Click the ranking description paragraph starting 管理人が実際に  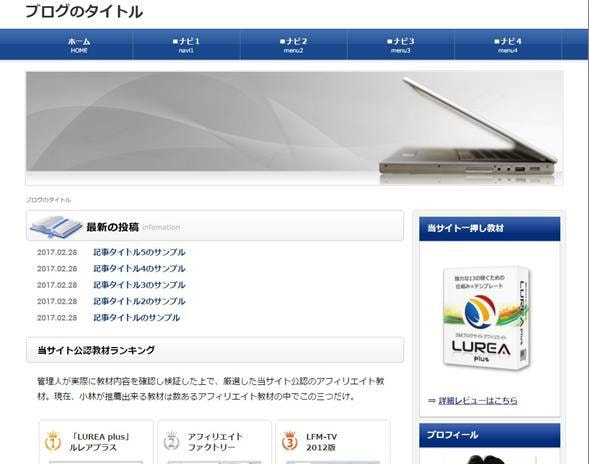(210, 389)
